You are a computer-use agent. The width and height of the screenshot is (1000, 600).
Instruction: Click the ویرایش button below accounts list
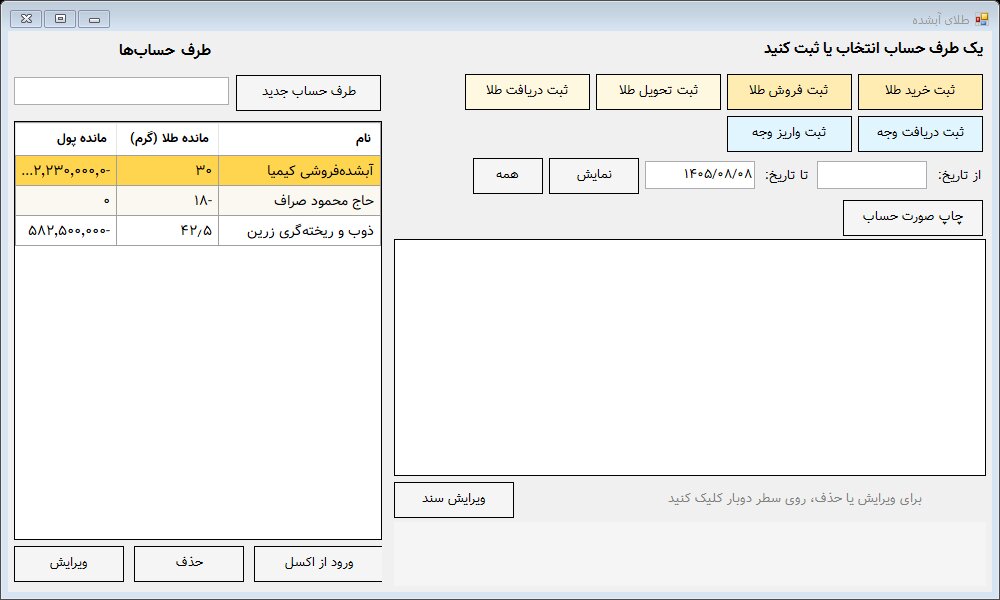(x=69, y=564)
